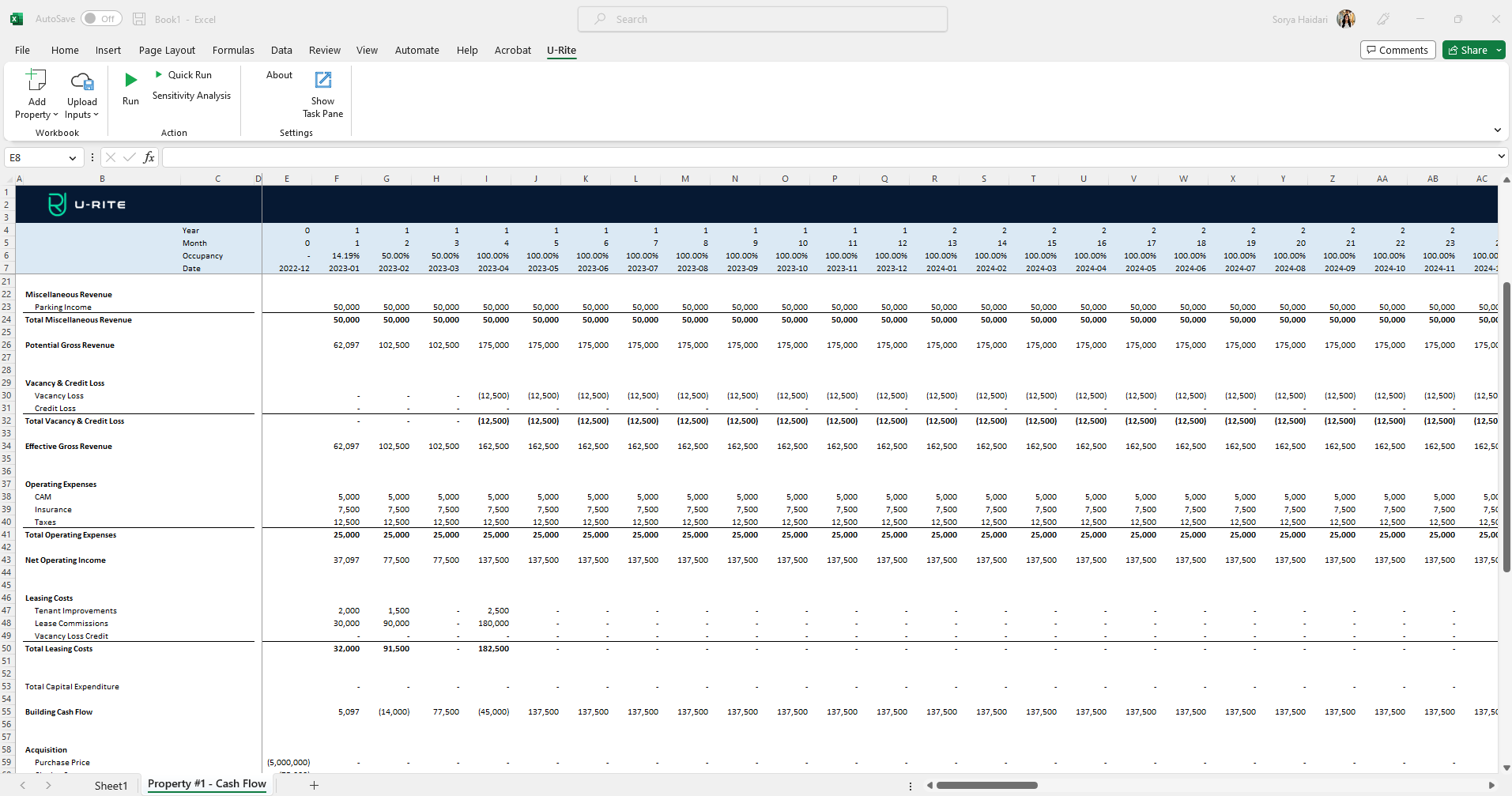Click the vertical scrollbar thumb
1512x796 pixels.
1506,427
